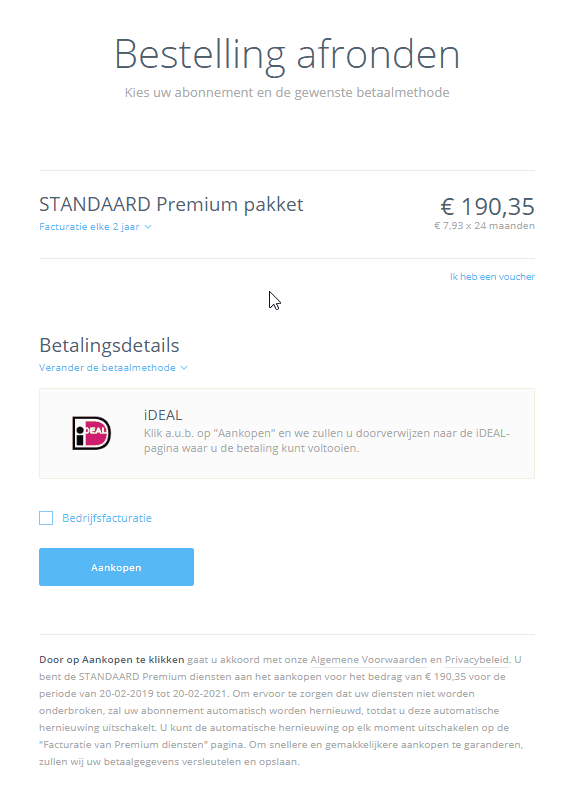Click the 'STANDAARD Premium pakket' title
This screenshot has height=807, width=573.
coord(171,205)
